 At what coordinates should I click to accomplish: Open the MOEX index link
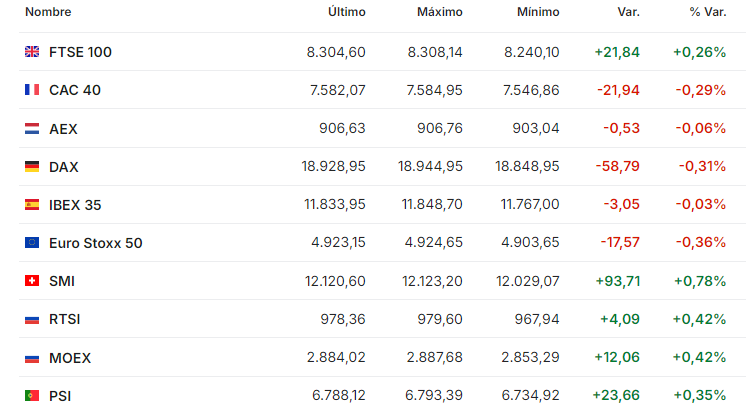tap(70, 358)
